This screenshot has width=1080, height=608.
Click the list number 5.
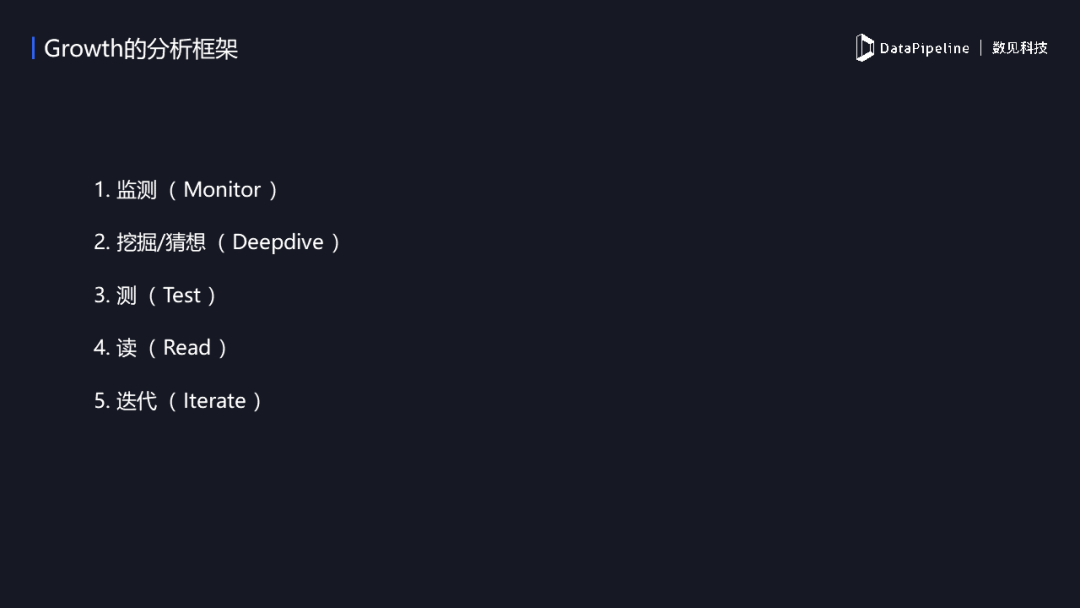pos(101,401)
